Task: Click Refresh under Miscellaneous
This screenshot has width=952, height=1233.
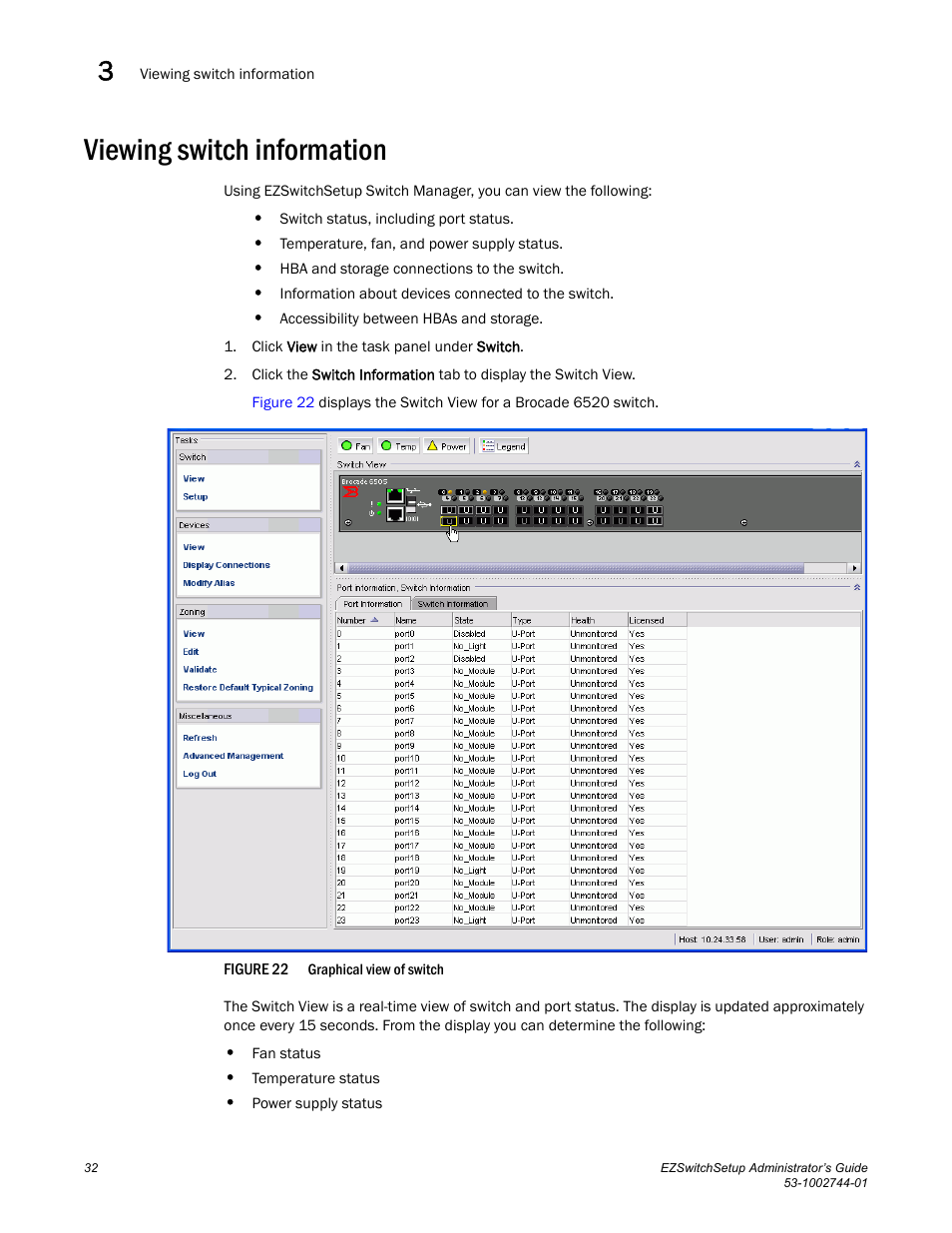Action: (x=200, y=738)
